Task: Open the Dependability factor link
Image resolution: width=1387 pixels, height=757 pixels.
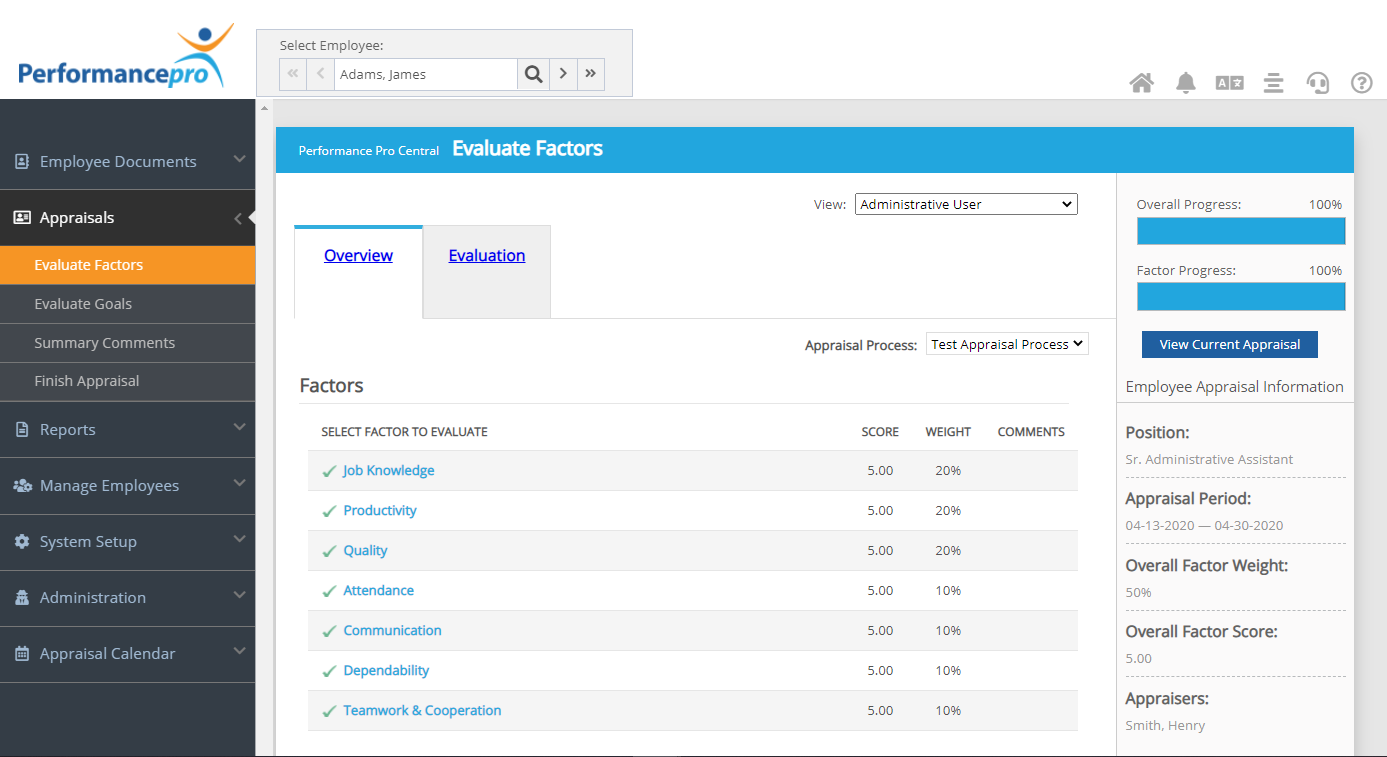Action: [386, 670]
